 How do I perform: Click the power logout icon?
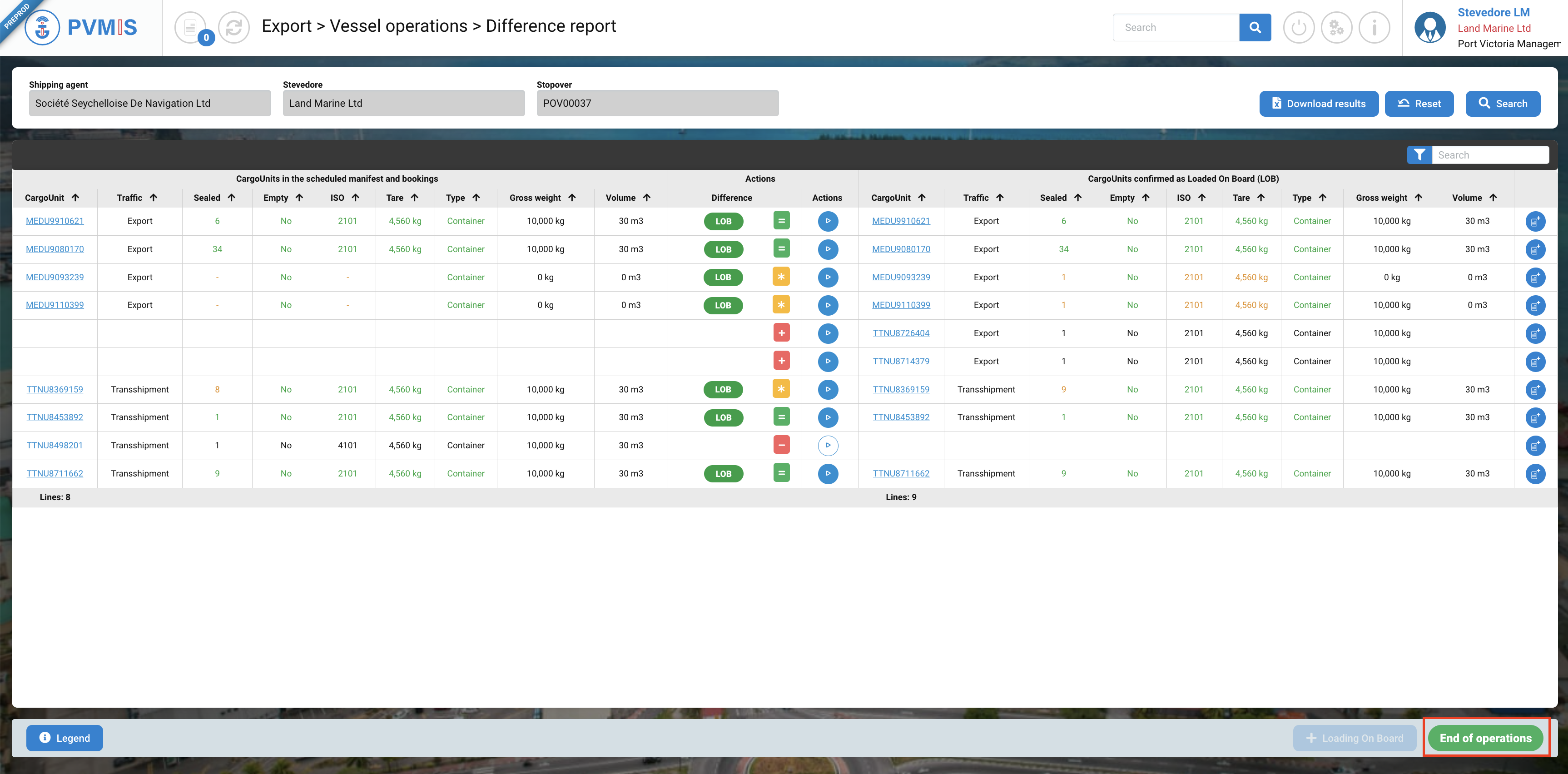[x=1298, y=27]
